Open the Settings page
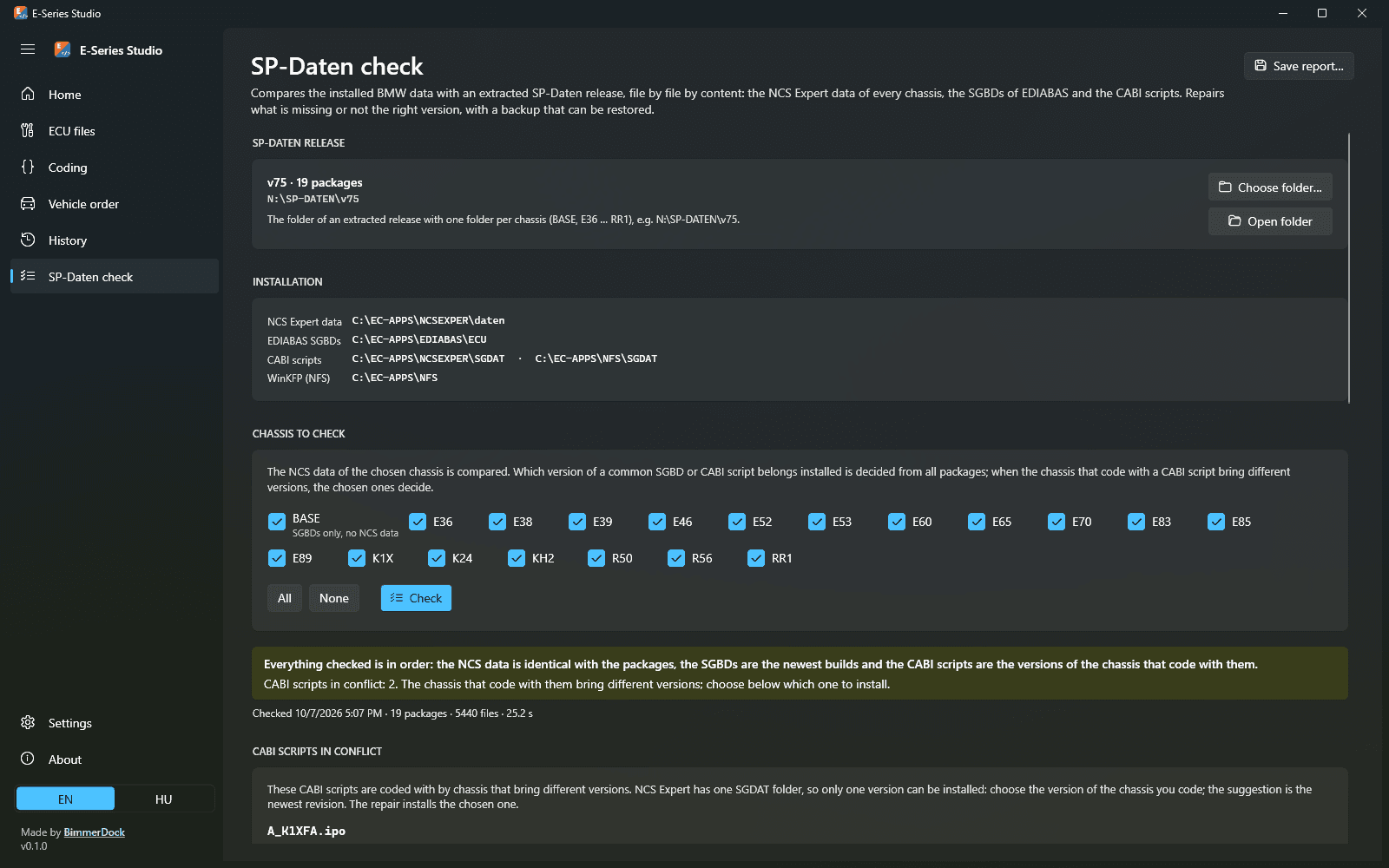 [x=115, y=723]
